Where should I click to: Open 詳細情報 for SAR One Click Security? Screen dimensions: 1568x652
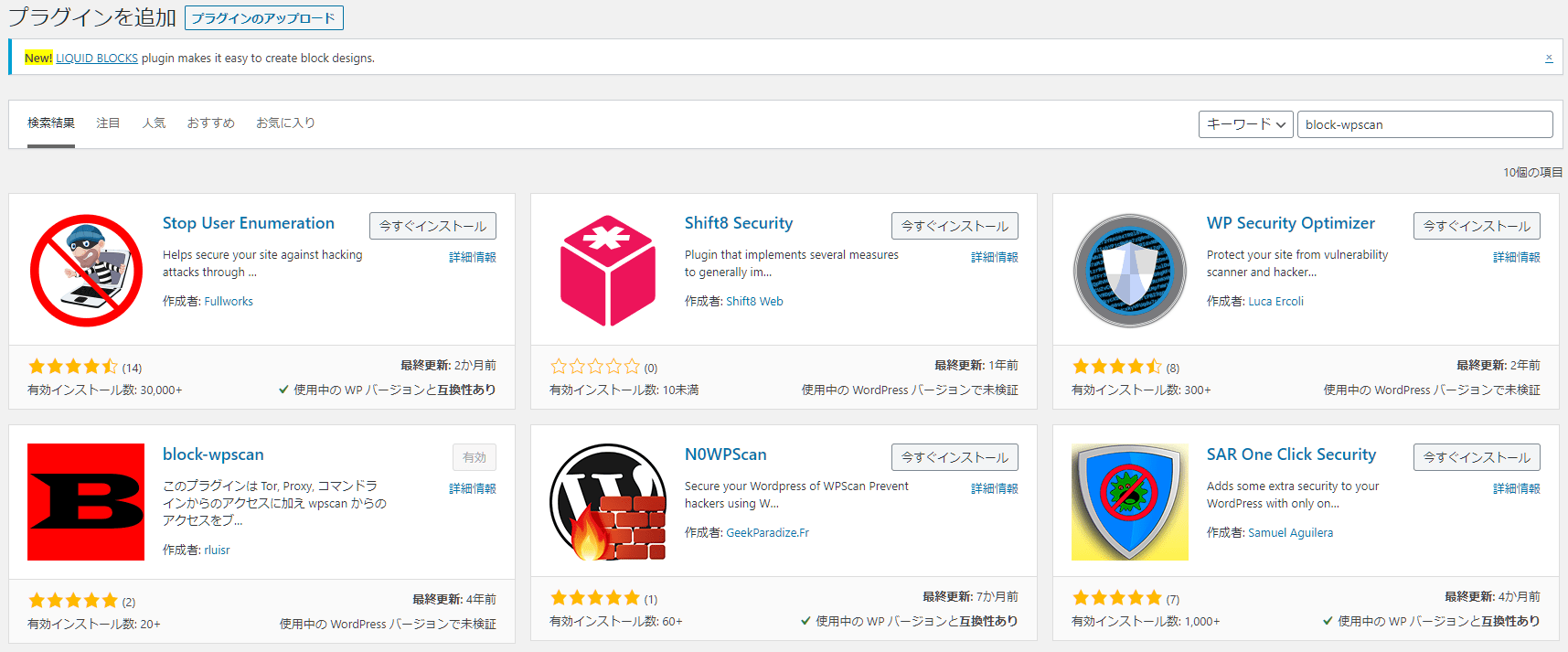click(x=1517, y=488)
